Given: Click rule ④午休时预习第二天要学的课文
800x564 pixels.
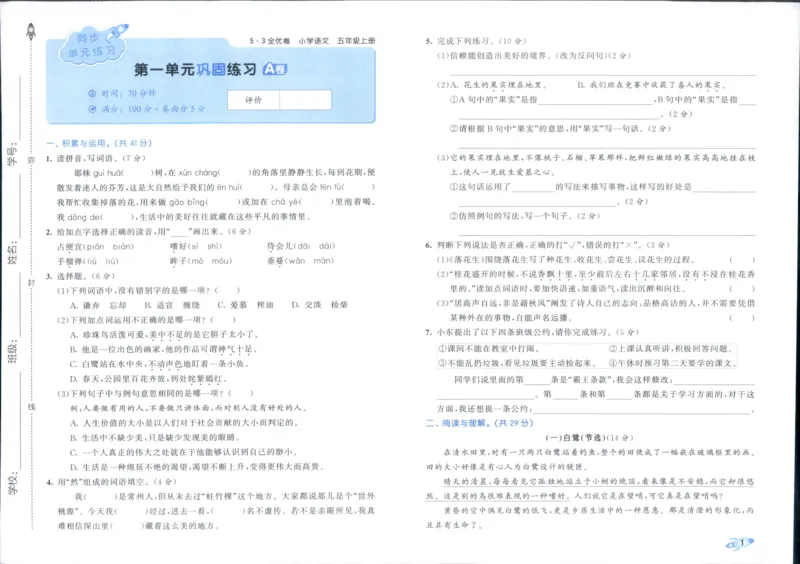Looking at the screenshot, I should click(x=672, y=363).
